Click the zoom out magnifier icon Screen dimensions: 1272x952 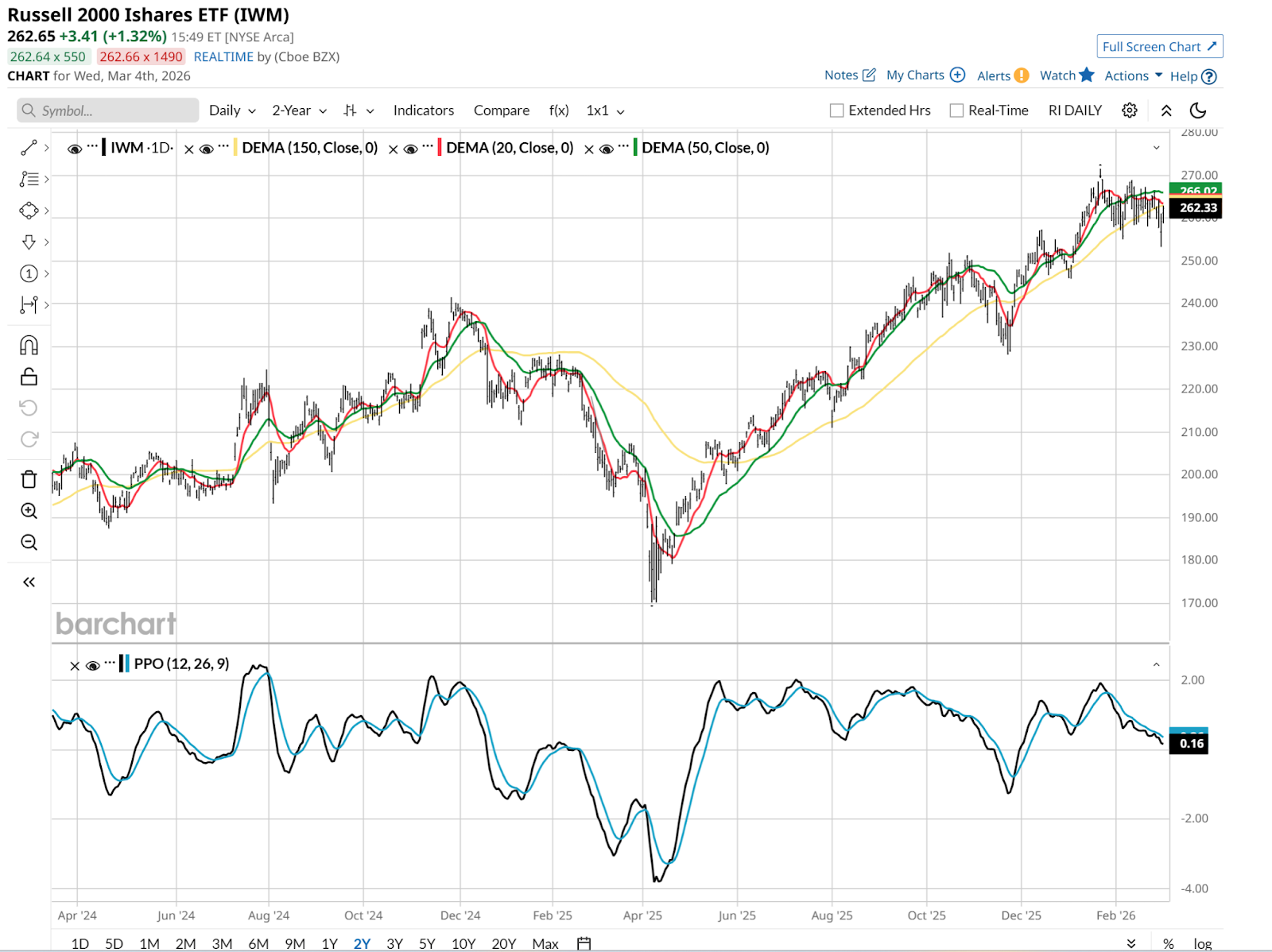pyautogui.click(x=29, y=542)
